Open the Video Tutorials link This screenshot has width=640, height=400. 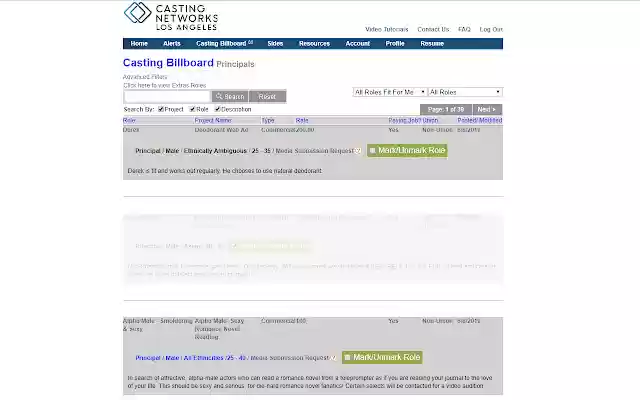387,29
